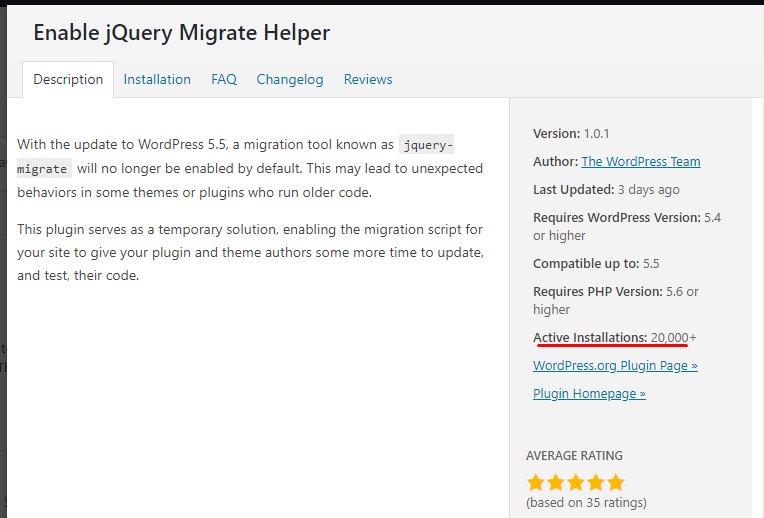The image size is (764, 518).
Task: Click the AVERAGE RATING heading
Action: tap(574, 456)
